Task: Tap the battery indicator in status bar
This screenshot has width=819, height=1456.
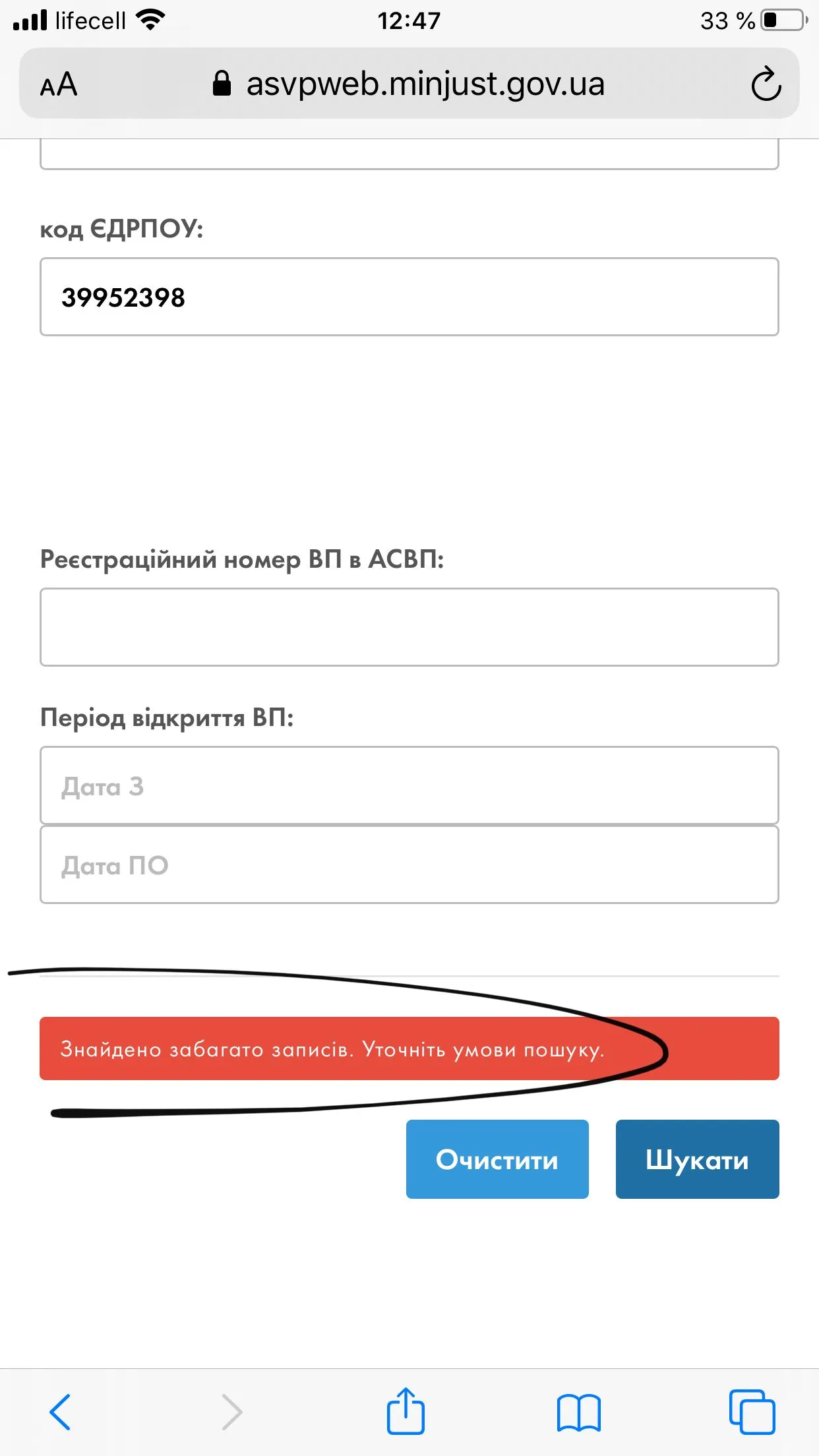Action: [783, 20]
